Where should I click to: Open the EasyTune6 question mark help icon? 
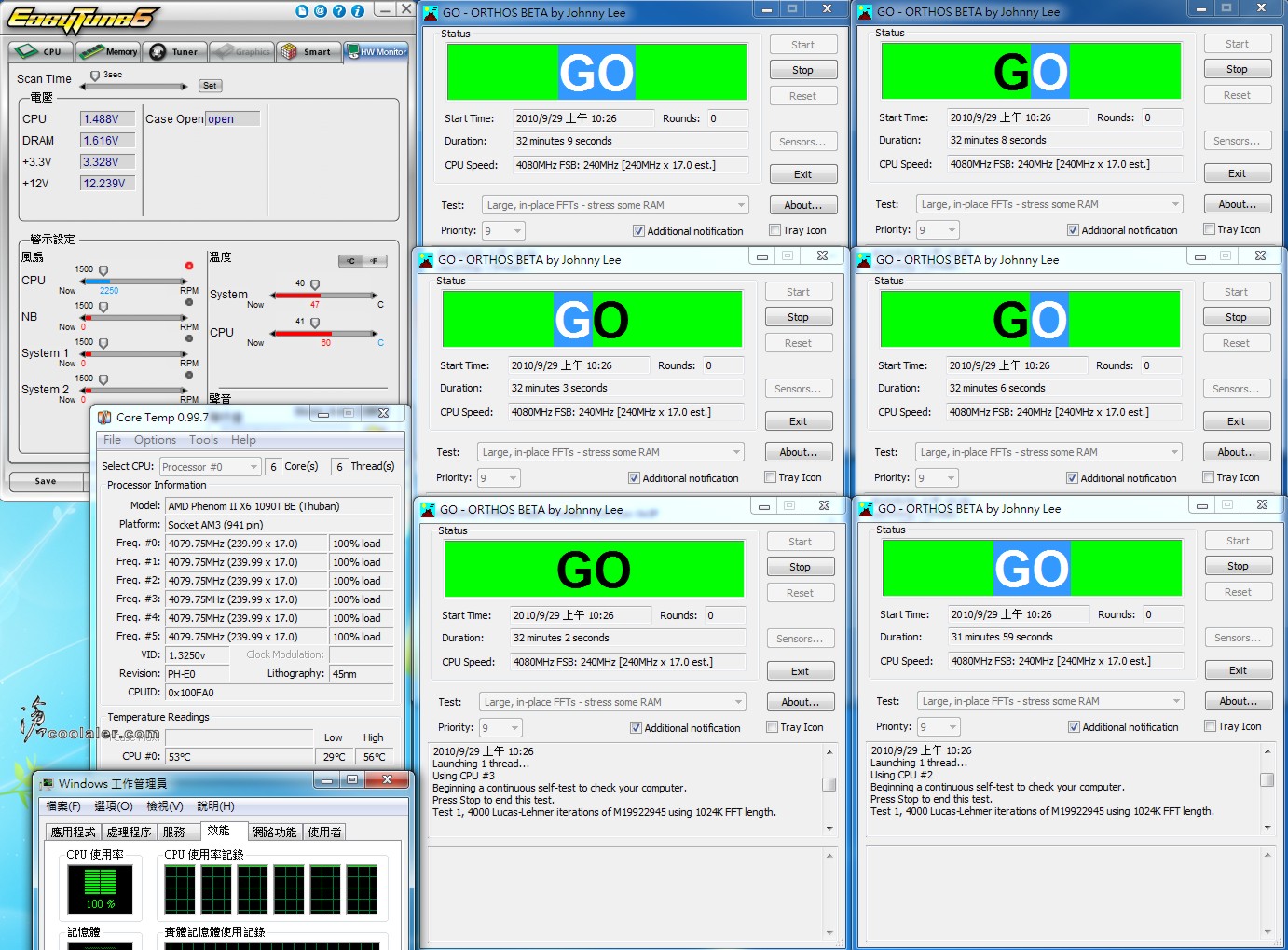pyautogui.click(x=339, y=11)
